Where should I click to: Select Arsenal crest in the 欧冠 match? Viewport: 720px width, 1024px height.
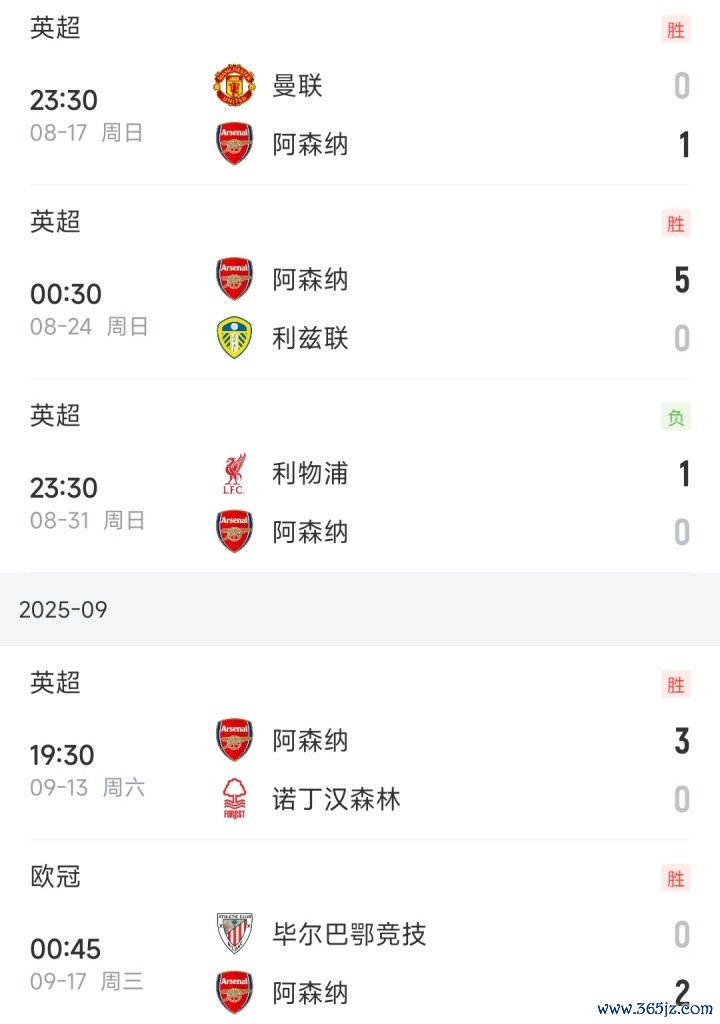coord(235,992)
